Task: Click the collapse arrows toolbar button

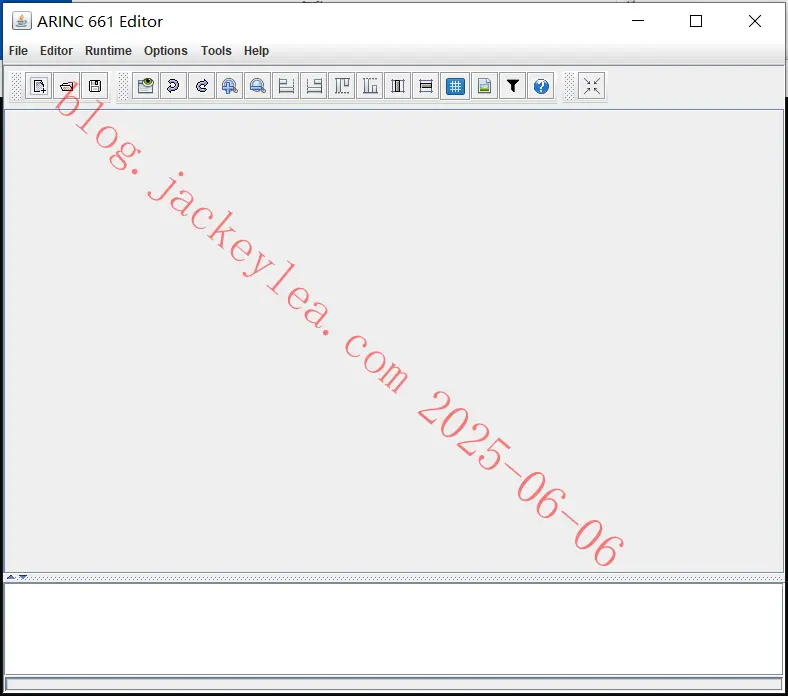Action: coord(592,86)
